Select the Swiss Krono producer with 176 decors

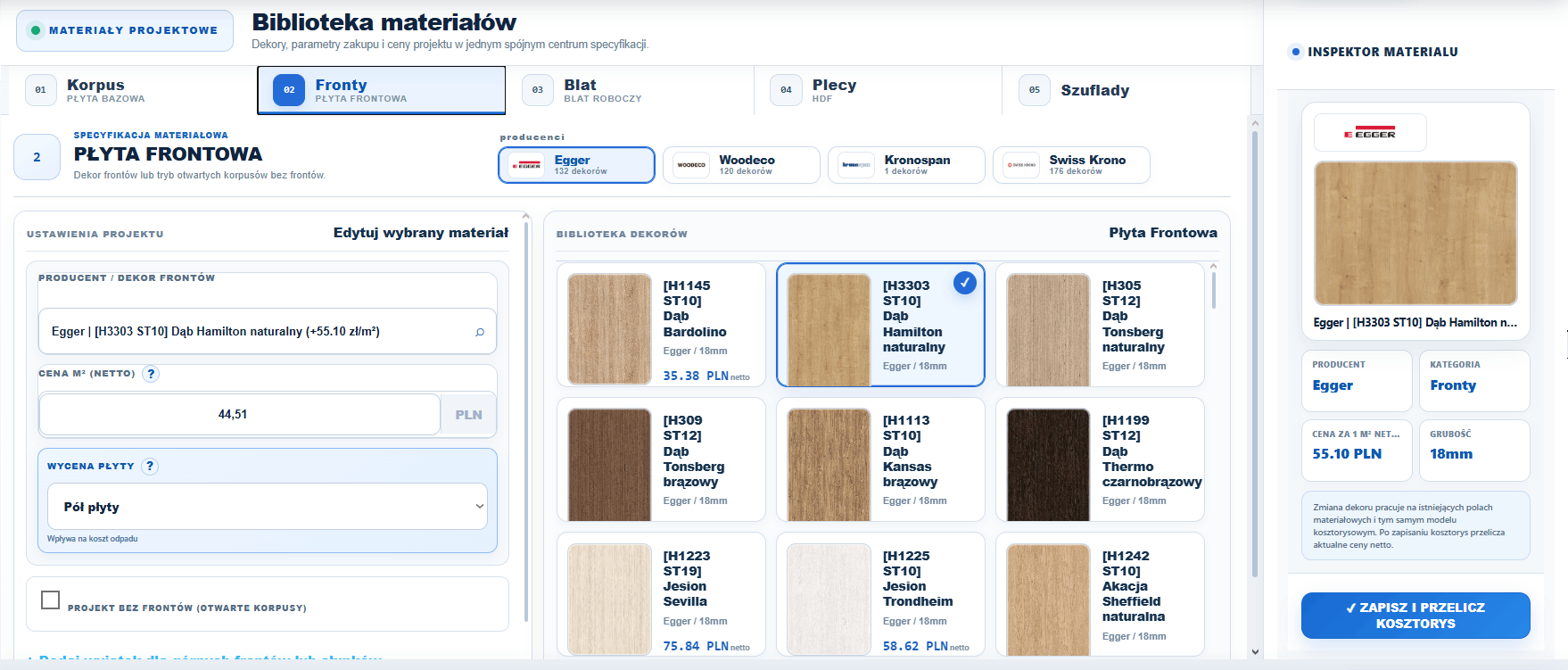[1071, 165]
